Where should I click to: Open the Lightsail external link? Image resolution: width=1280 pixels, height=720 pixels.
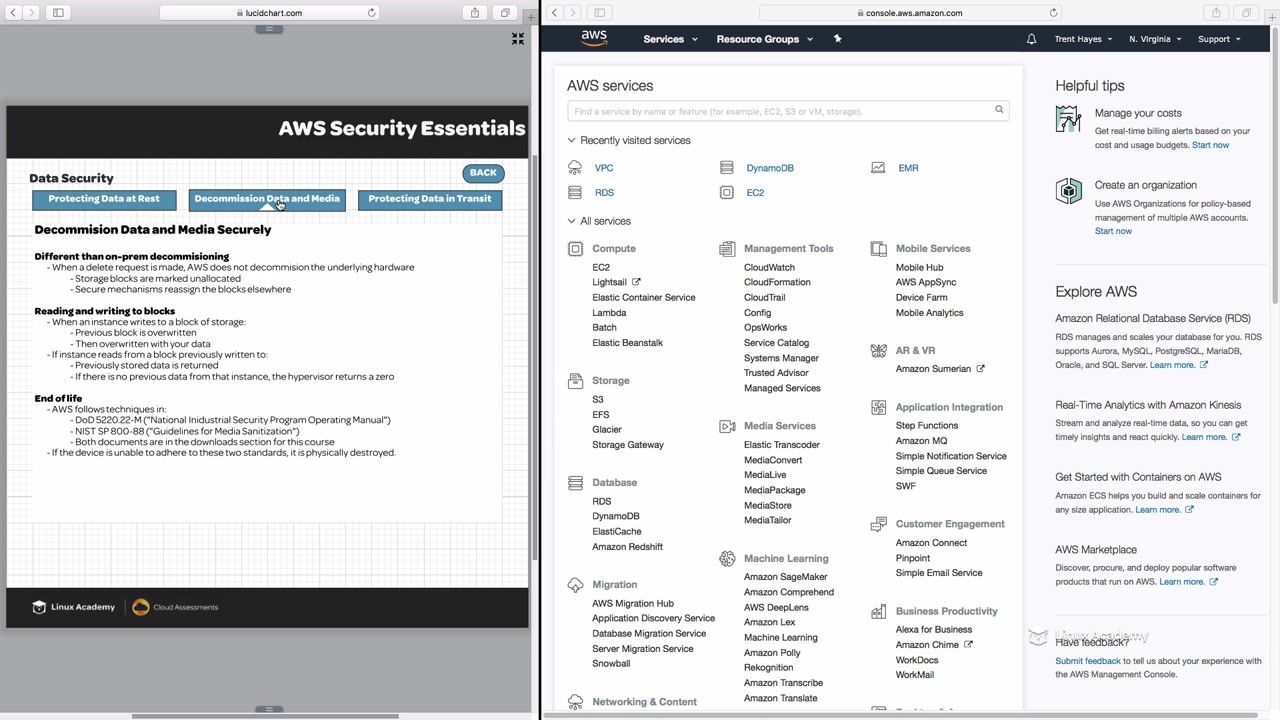[616, 283]
